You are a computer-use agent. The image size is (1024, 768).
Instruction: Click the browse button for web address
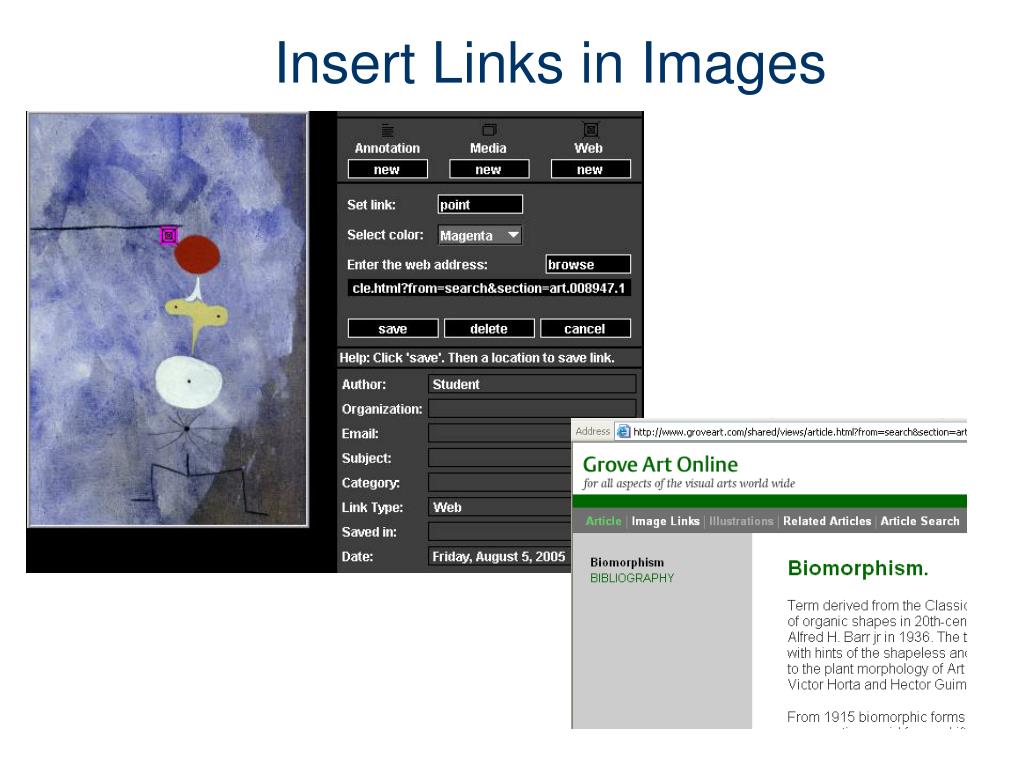[588, 264]
